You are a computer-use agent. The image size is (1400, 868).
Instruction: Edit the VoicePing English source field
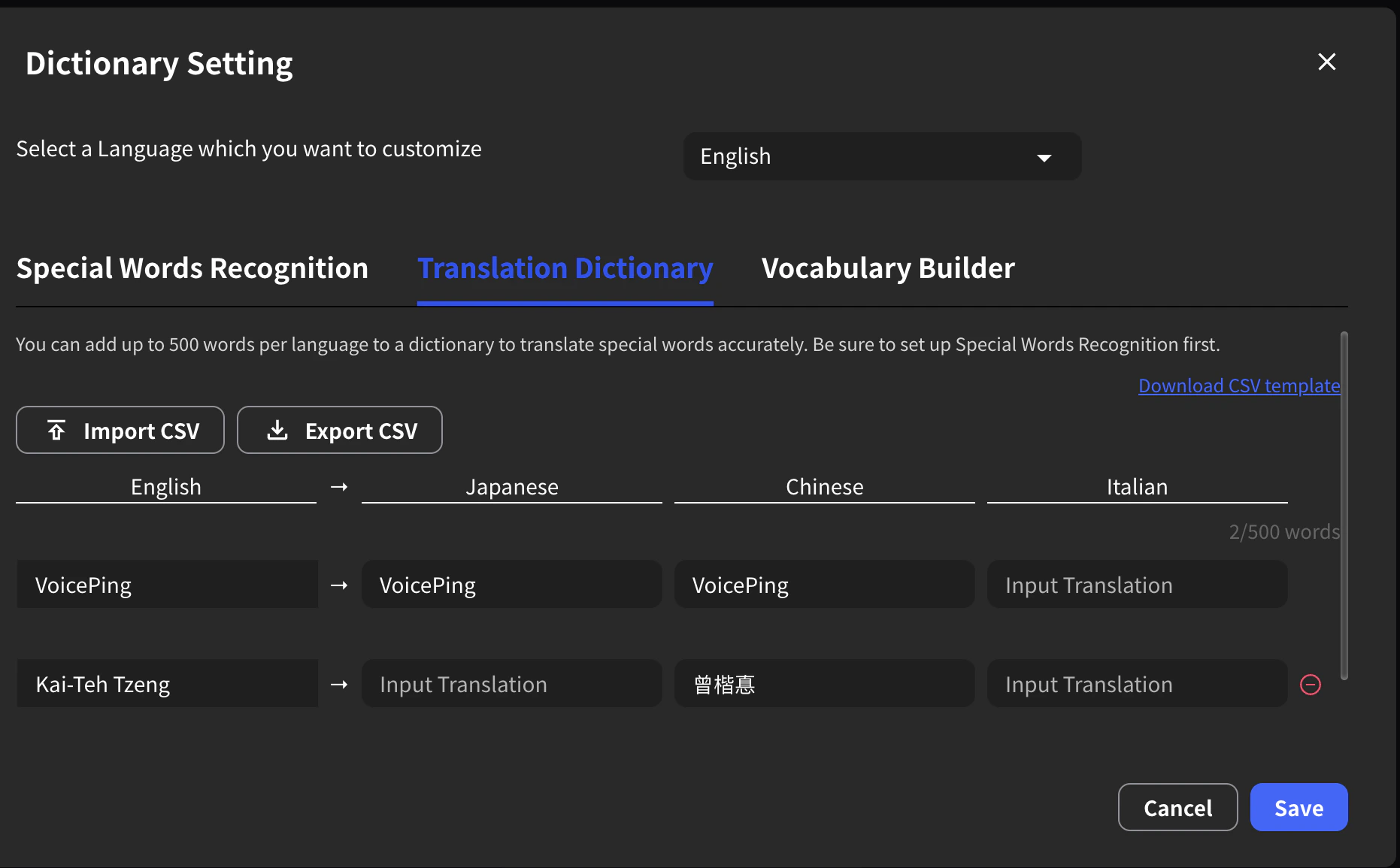point(168,585)
